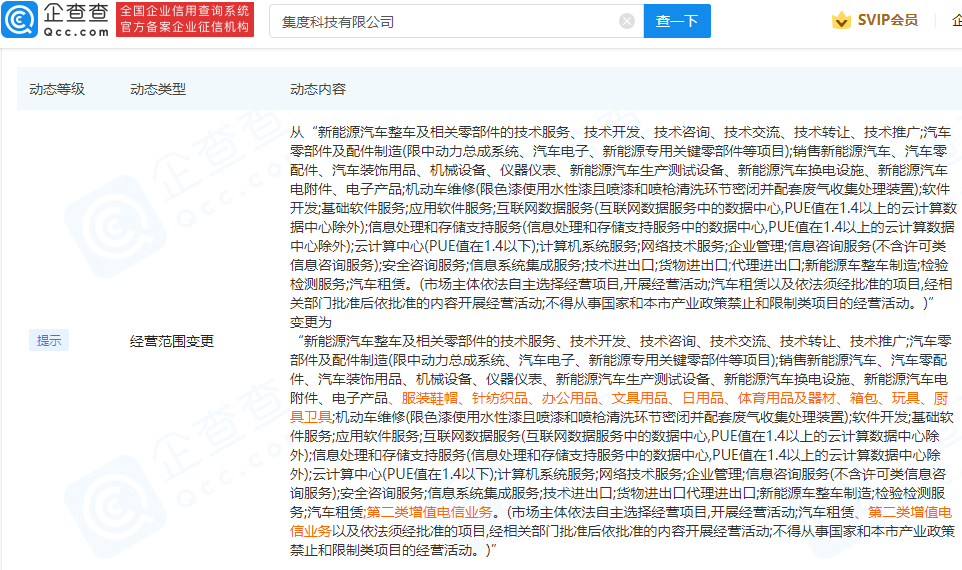
Task: Click the red 全国企业信用查询系统 banner
Action: (x=185, y=20)
